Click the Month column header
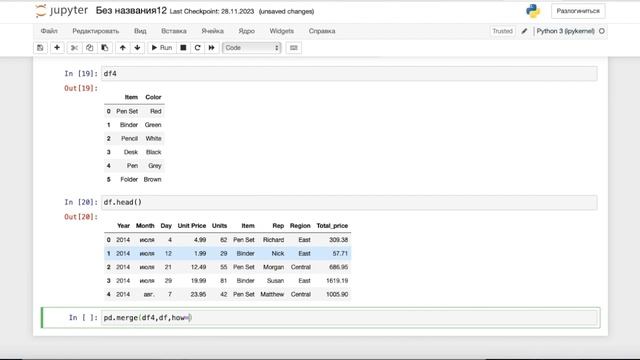 tap(145, 226)
